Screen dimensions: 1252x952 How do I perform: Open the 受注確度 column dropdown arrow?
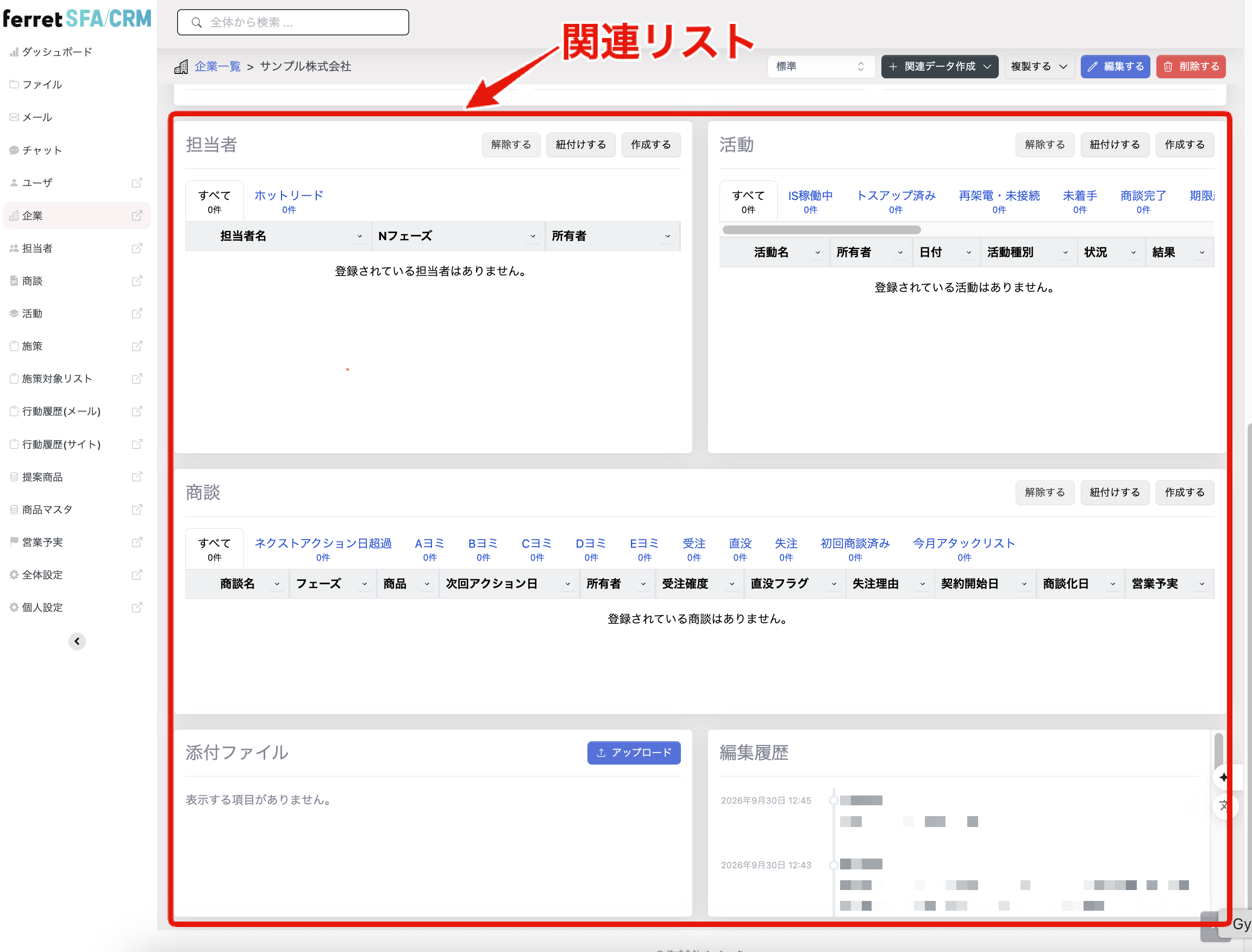pyautogui.click(x=732, y=584)
